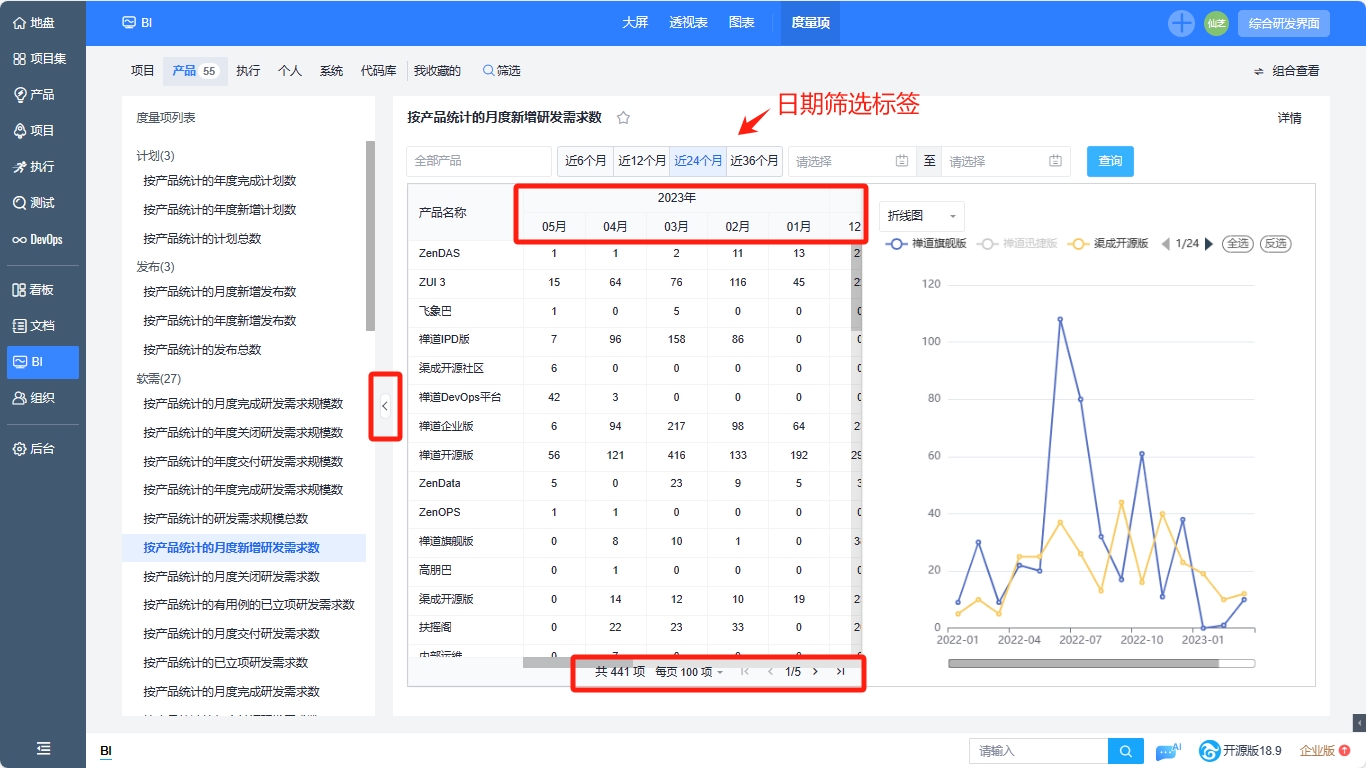Click the 查询 query button

pos(1110,160)
